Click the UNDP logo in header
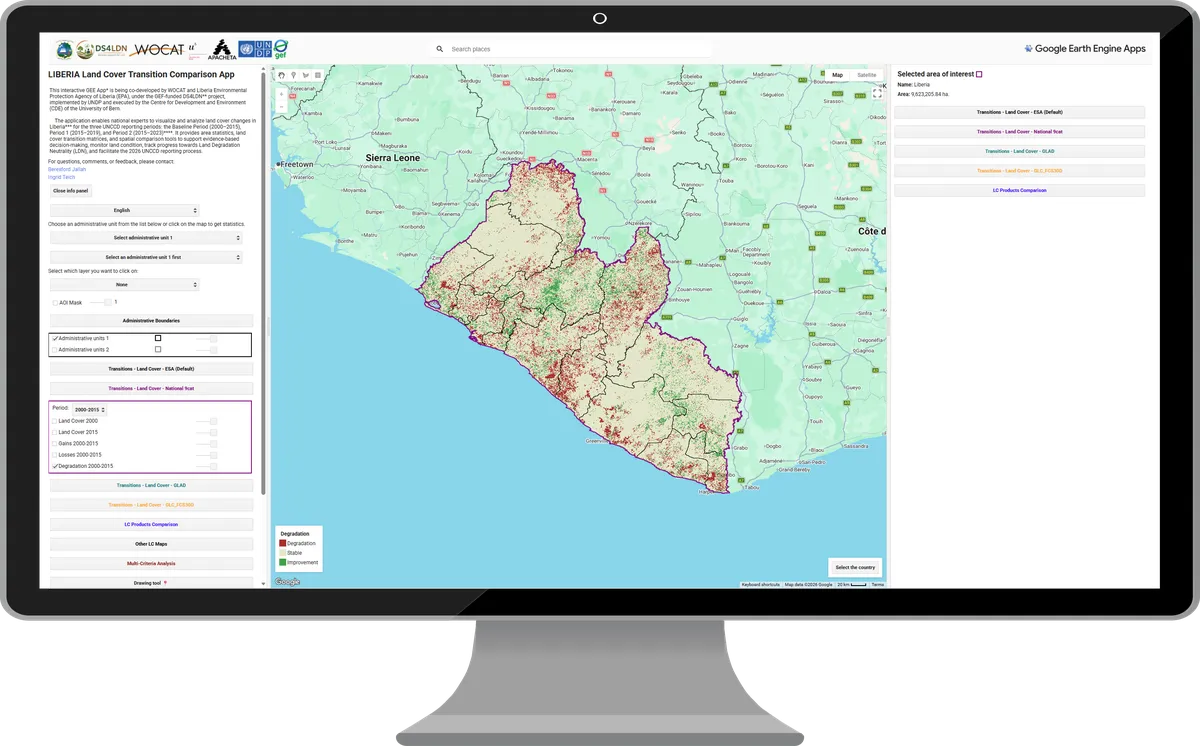This screenshot has height=746, width=1200. pyautogui.click(x=255, y=49)
